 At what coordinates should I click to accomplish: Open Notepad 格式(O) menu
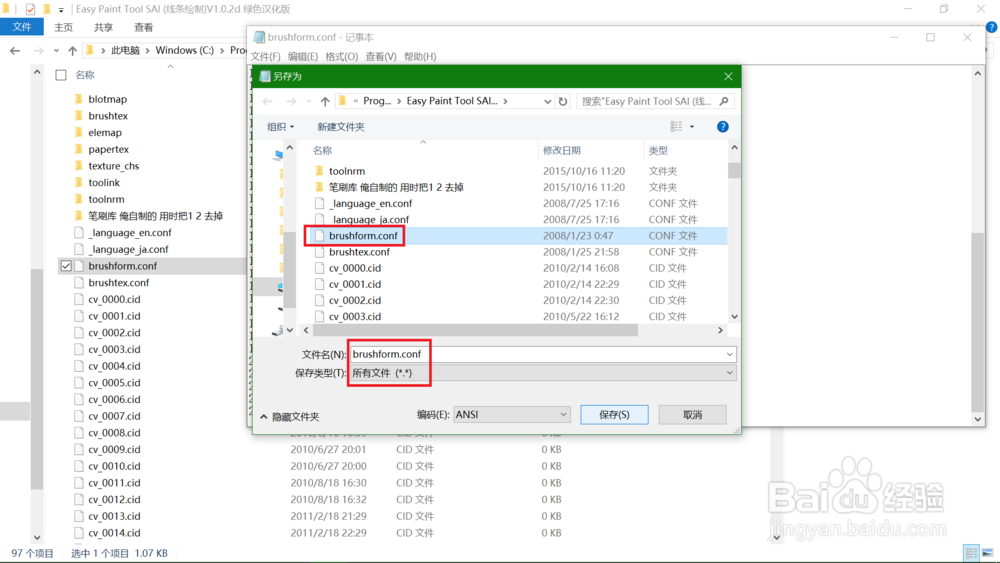pos(342,56)
